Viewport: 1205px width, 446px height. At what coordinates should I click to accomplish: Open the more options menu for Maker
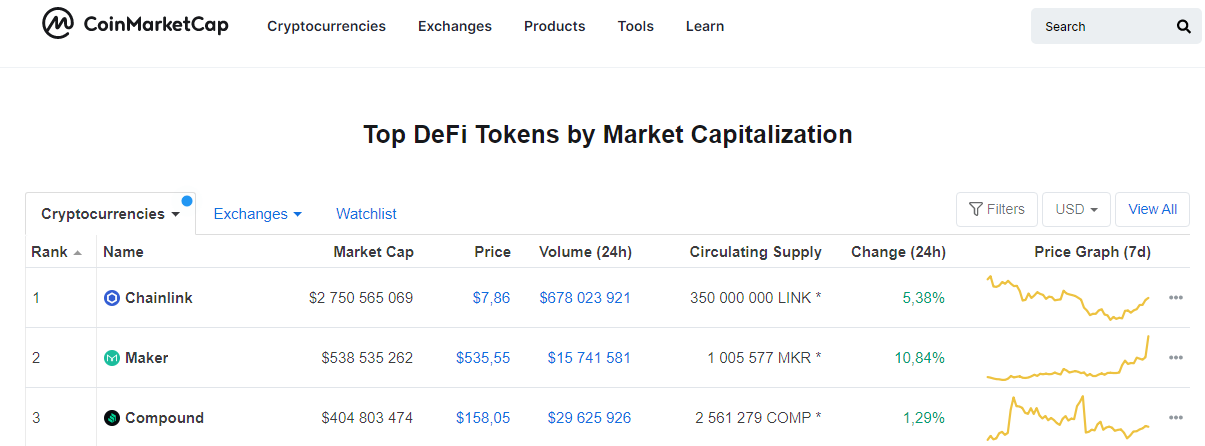(1175, 358)
